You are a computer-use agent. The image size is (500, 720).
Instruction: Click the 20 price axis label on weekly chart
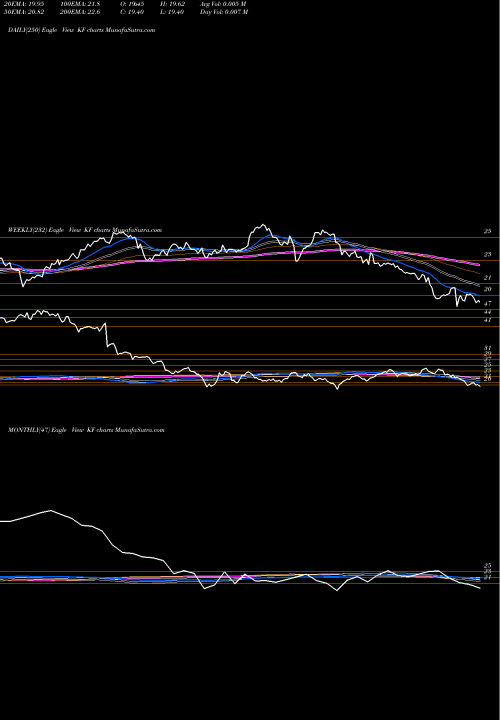click(x=488, y=289)
